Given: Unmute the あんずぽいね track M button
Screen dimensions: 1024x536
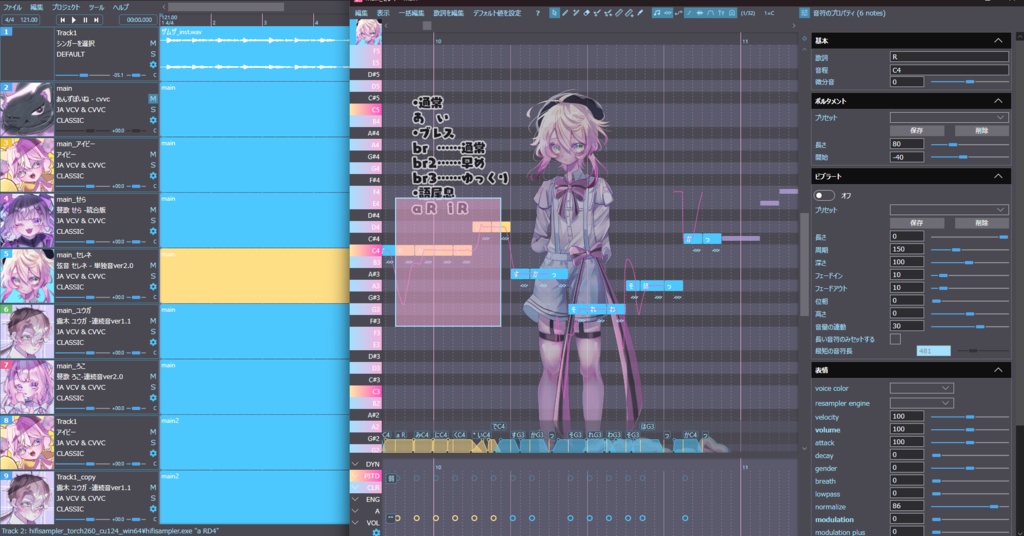Looking at the screenshot, I should pyautogui.click(x=153, y=99).
